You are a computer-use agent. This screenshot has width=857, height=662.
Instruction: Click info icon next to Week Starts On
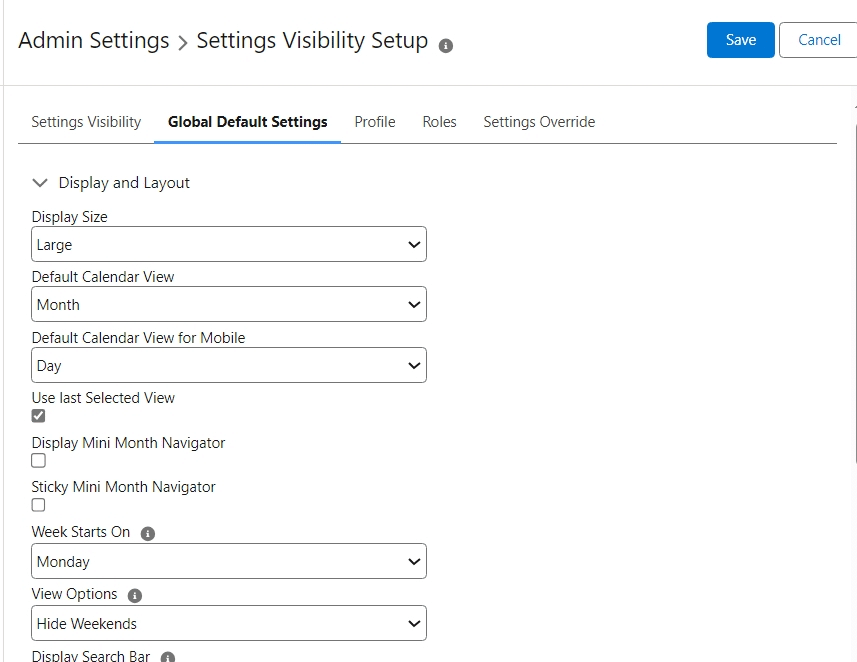pos(148,534)
